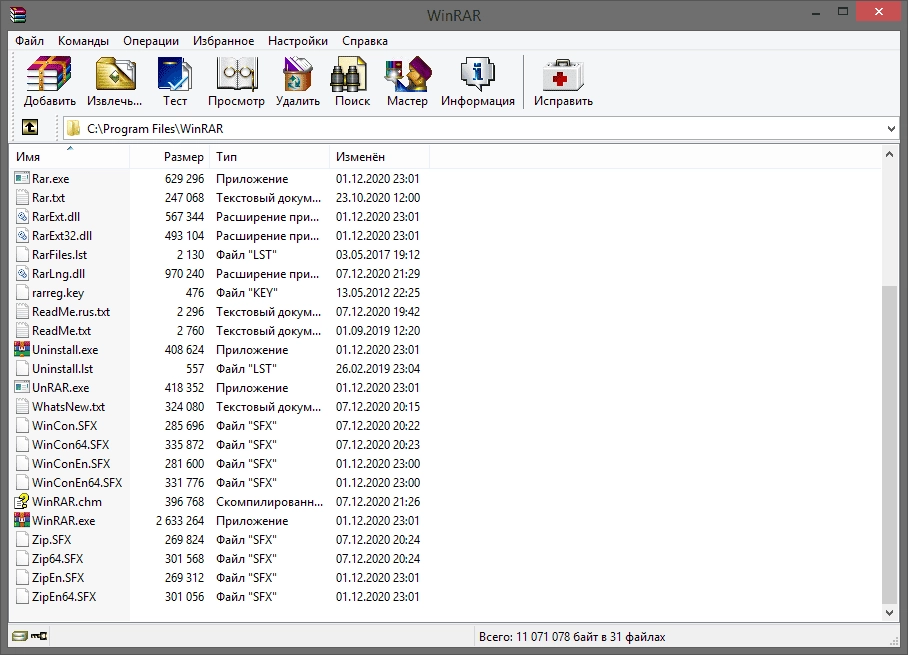Sort files by Имя column header

[x=69, y=157]
